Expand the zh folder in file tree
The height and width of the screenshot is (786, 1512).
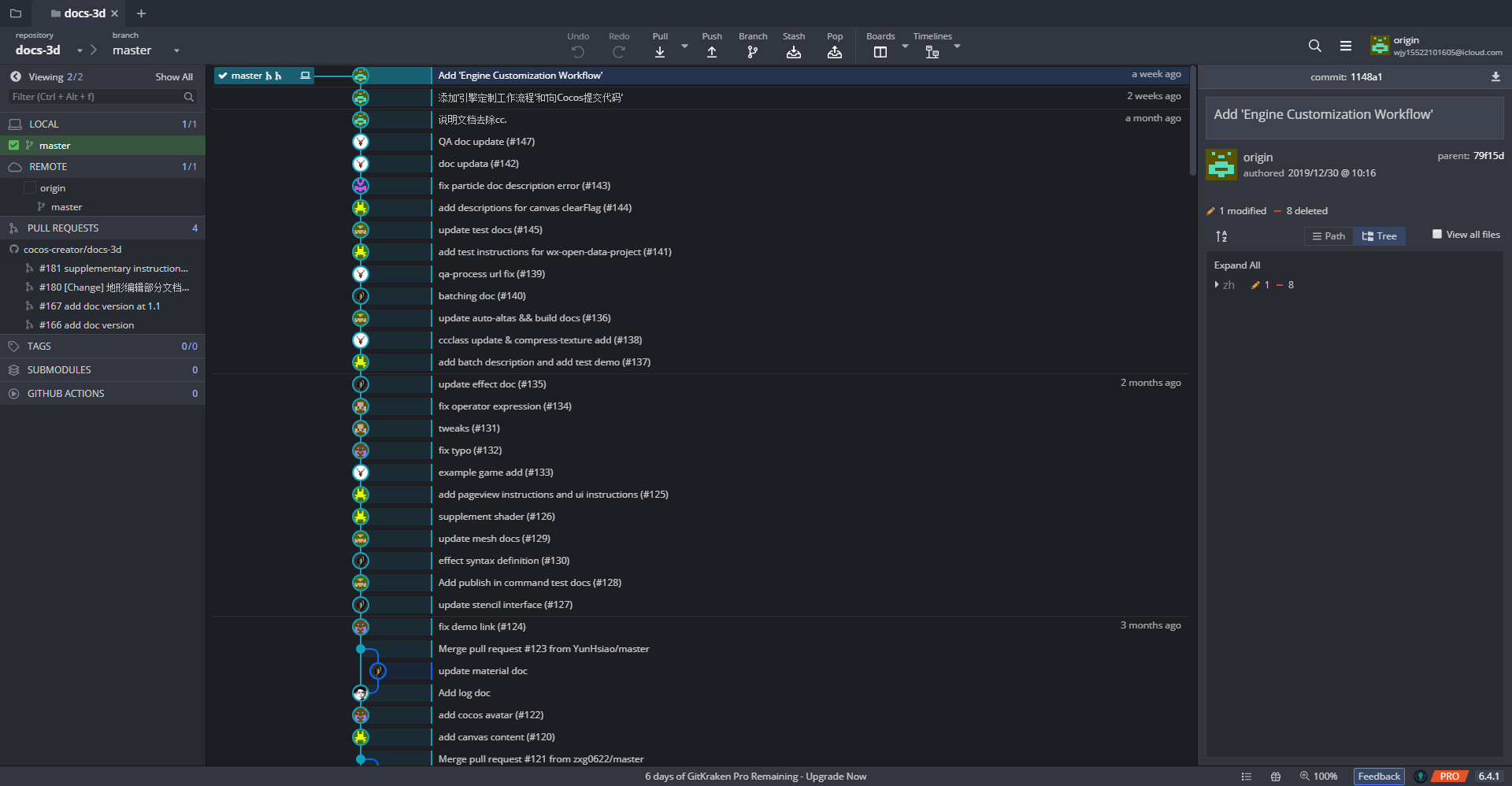(x=1217, y=285)
